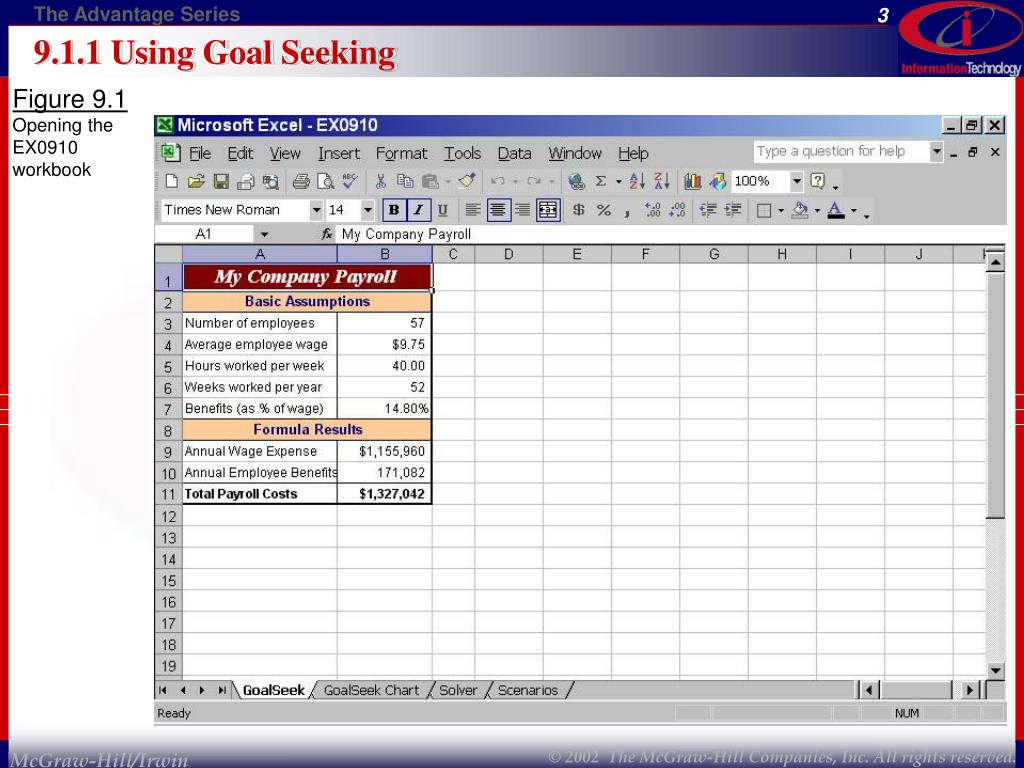Select the Format Painter brush

coord(466,181)
